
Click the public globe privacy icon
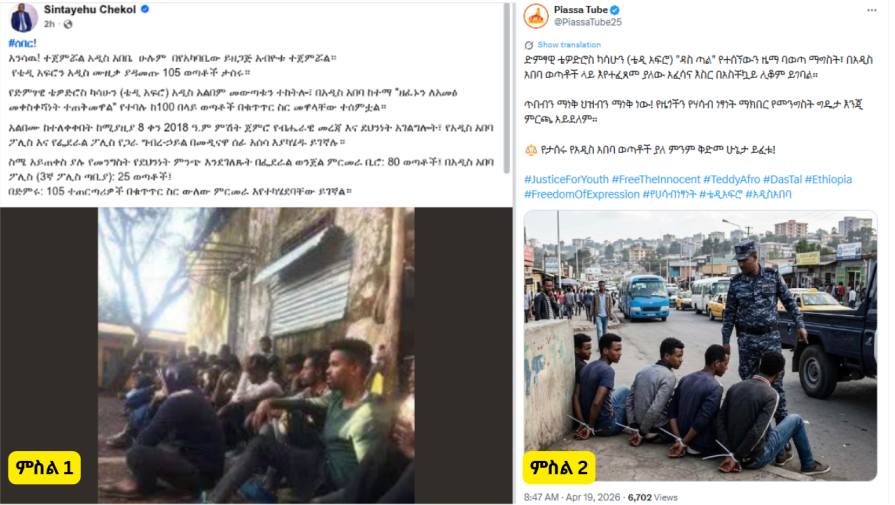tap(68, 24)
